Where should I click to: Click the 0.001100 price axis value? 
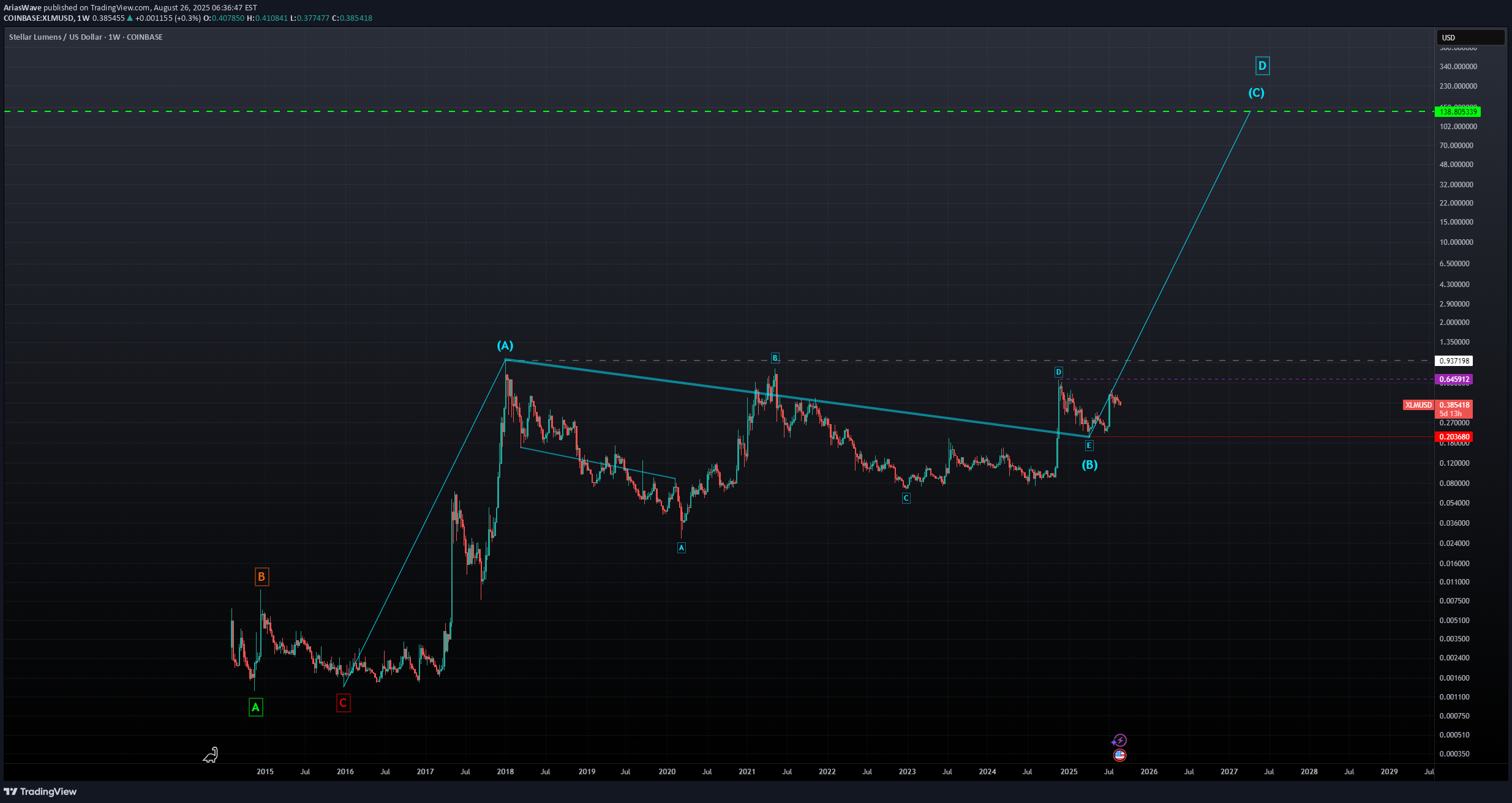(x=1454, y=697)
